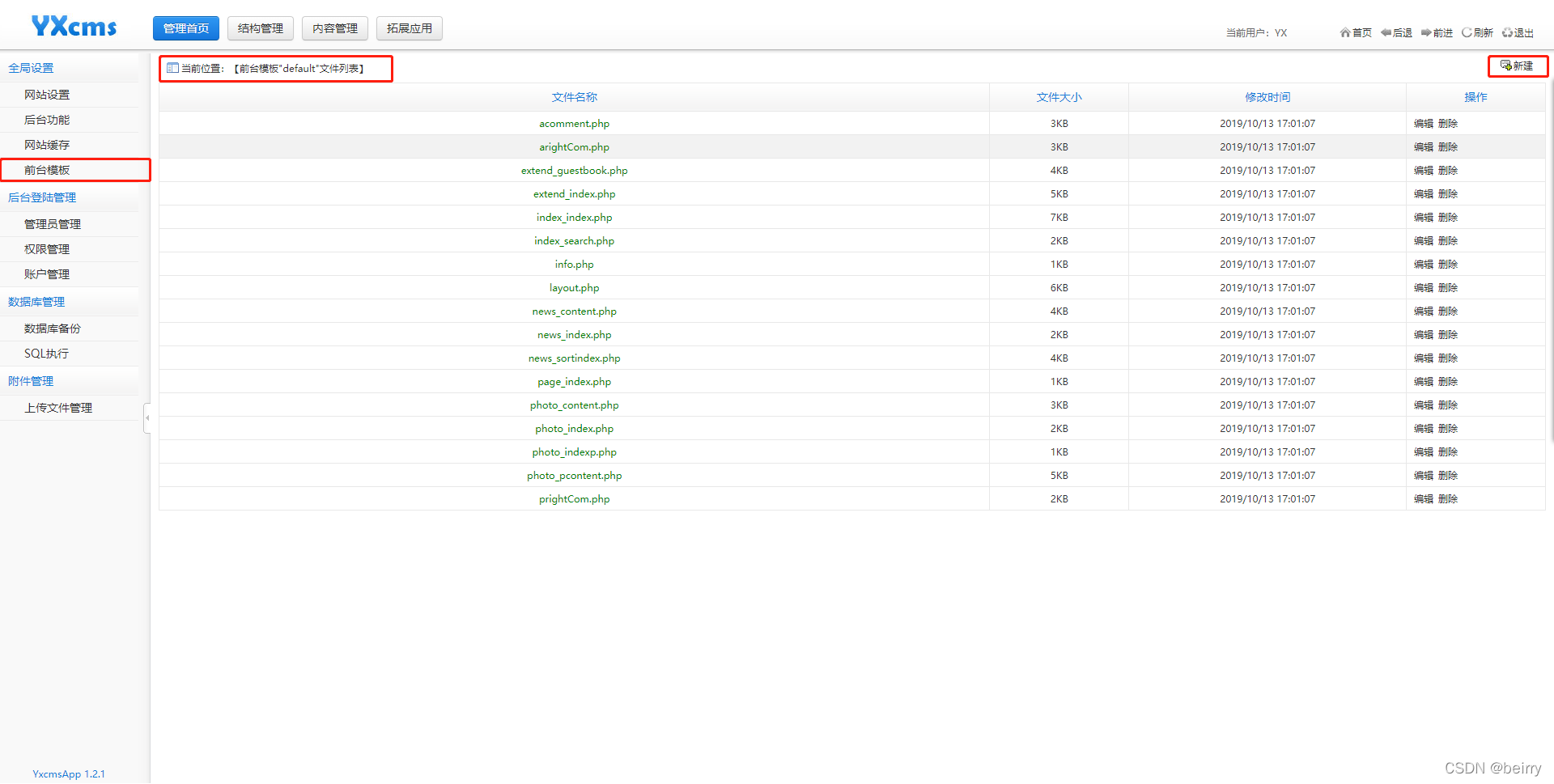Select 前台模板 in the sidebar
Image resolution: width=1554 pixels, height=784 pixels.
[x=47, y=171]
